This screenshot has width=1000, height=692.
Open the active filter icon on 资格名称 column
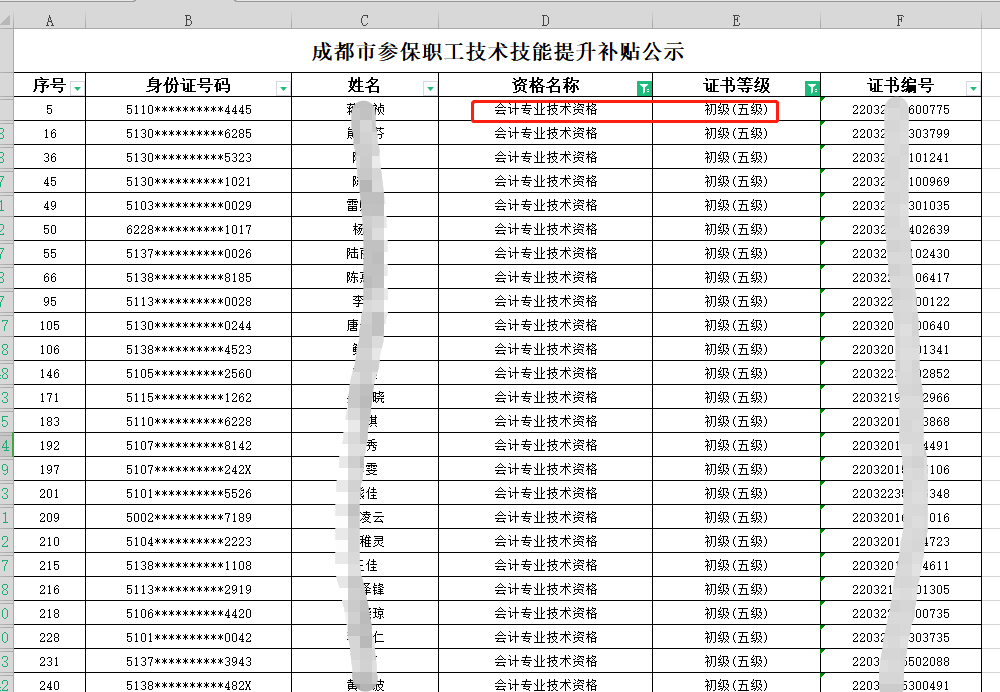(646, 87)
